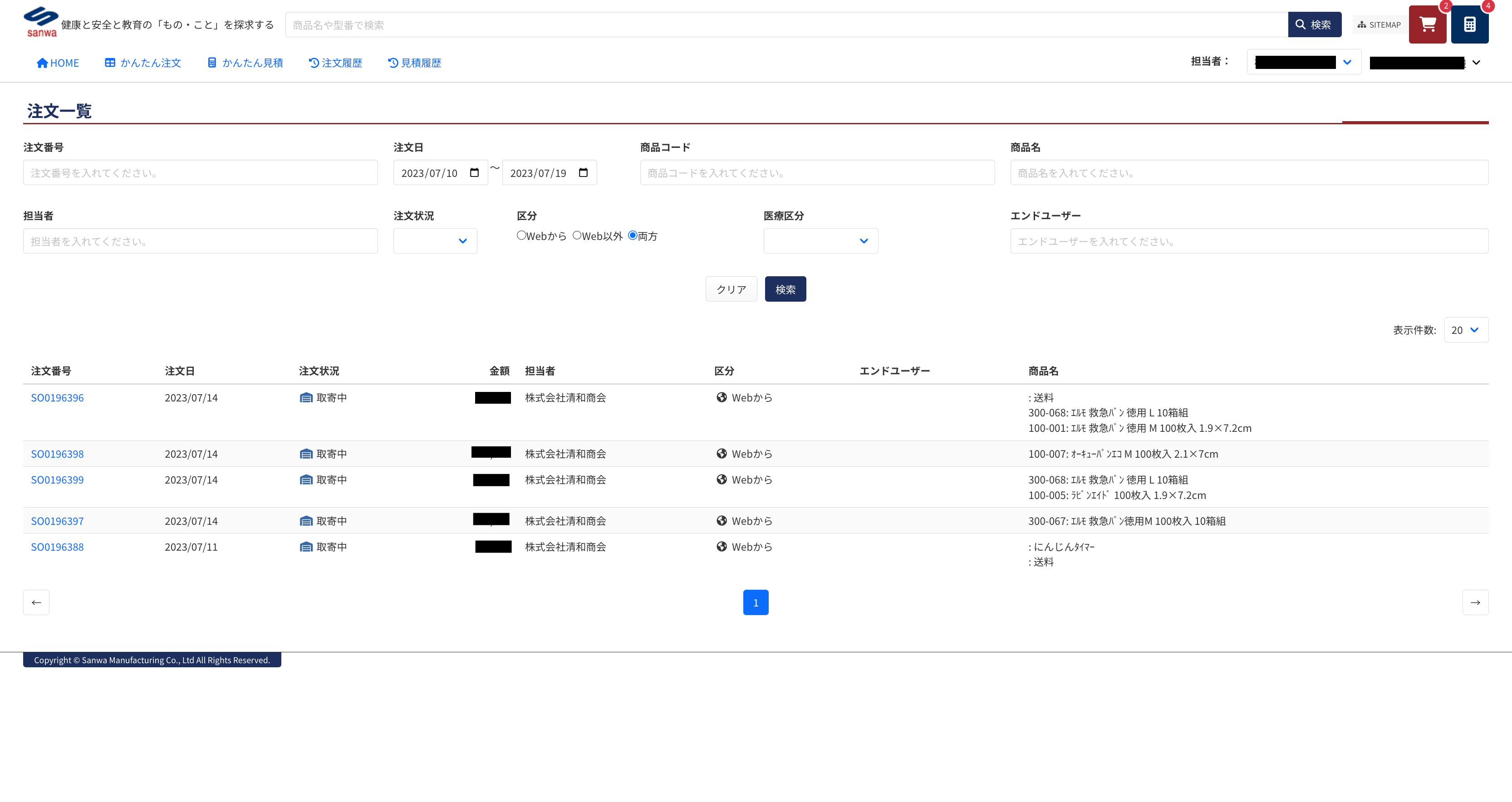Click the next page arrow button
1512x802 pixels.
pyautogui.click(x=1474, y=602)
